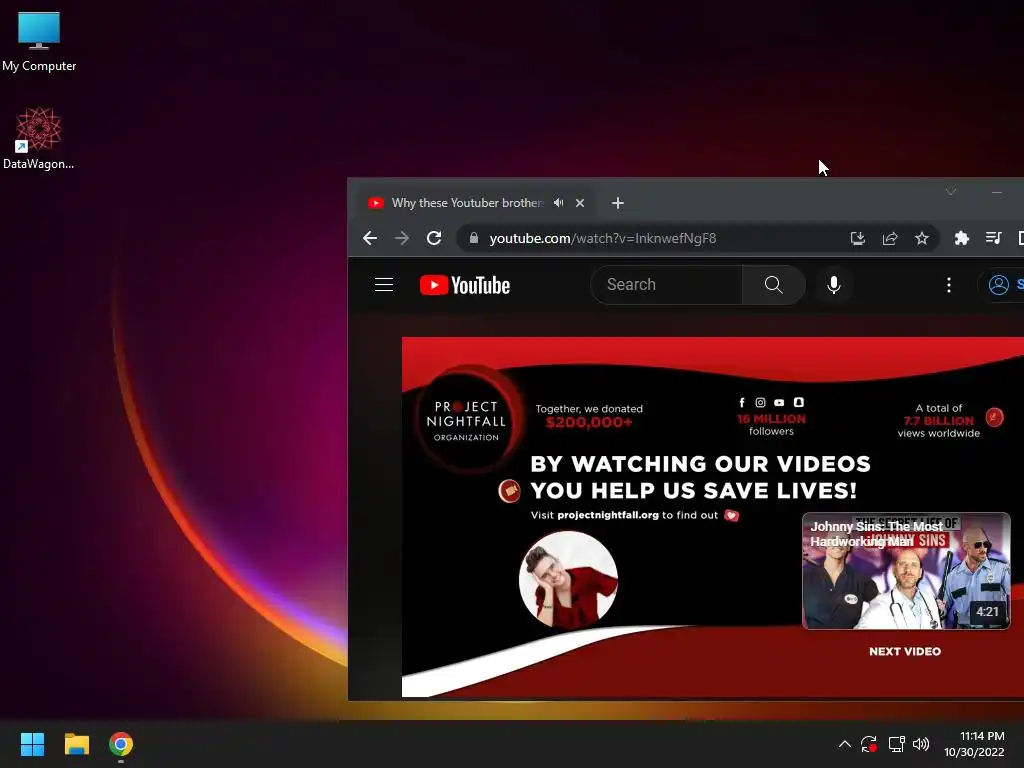Open network status tray icon
This screenshot has height=768, width=1024.
pos(896,744)
